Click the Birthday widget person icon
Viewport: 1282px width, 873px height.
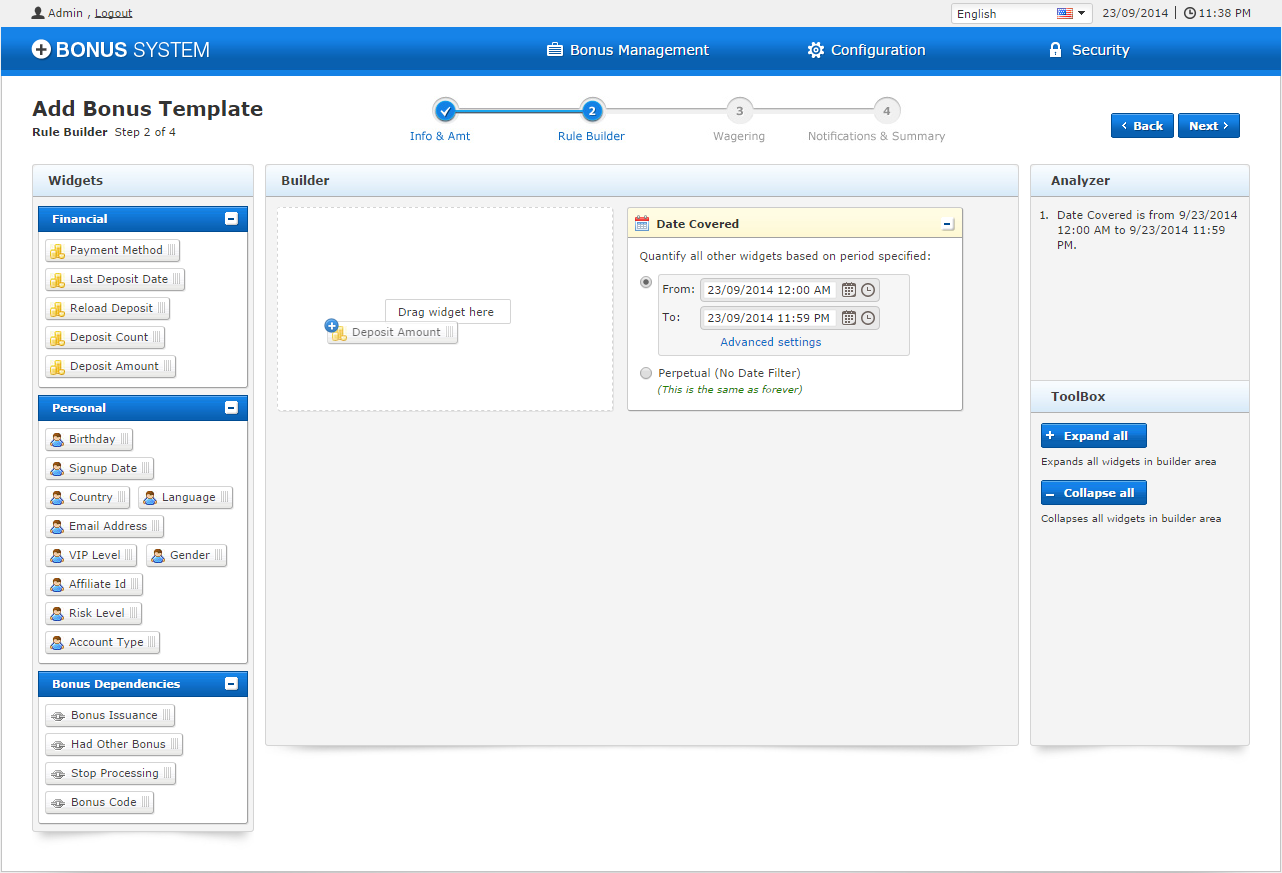[57, 440]
